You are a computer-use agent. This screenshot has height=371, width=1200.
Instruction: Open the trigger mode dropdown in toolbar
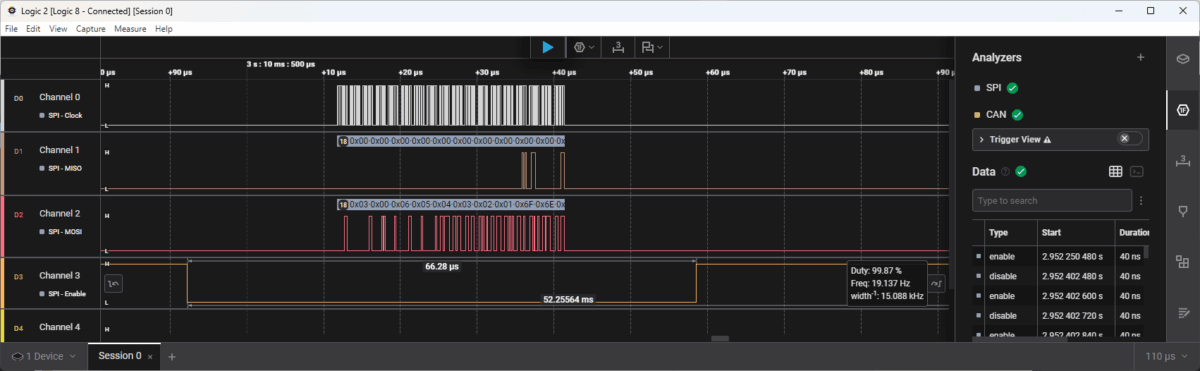584,47
